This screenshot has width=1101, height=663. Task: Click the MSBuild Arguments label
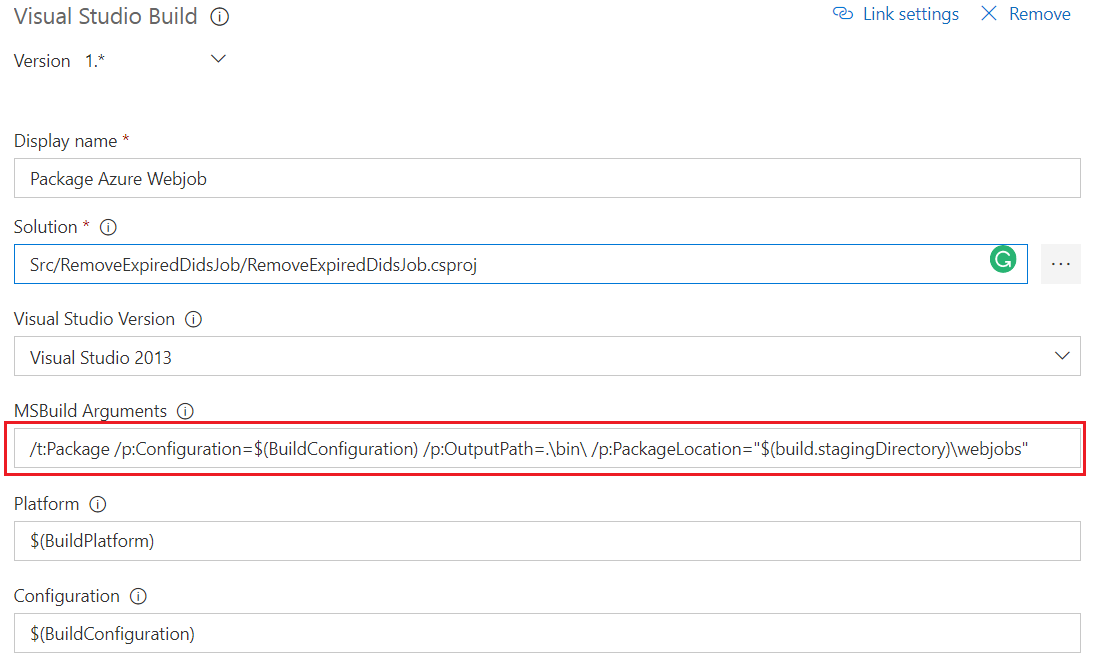(91, 411)
